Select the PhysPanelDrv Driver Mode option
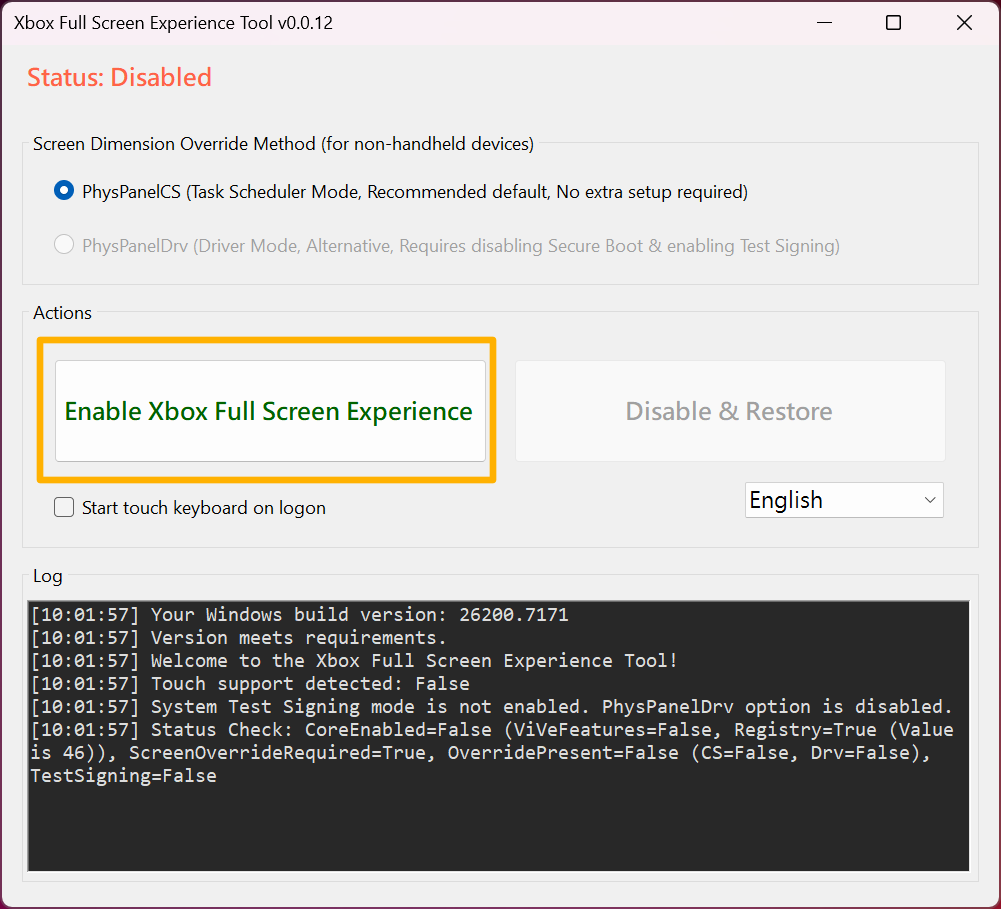1001x909 pixels. click(64, 245)
